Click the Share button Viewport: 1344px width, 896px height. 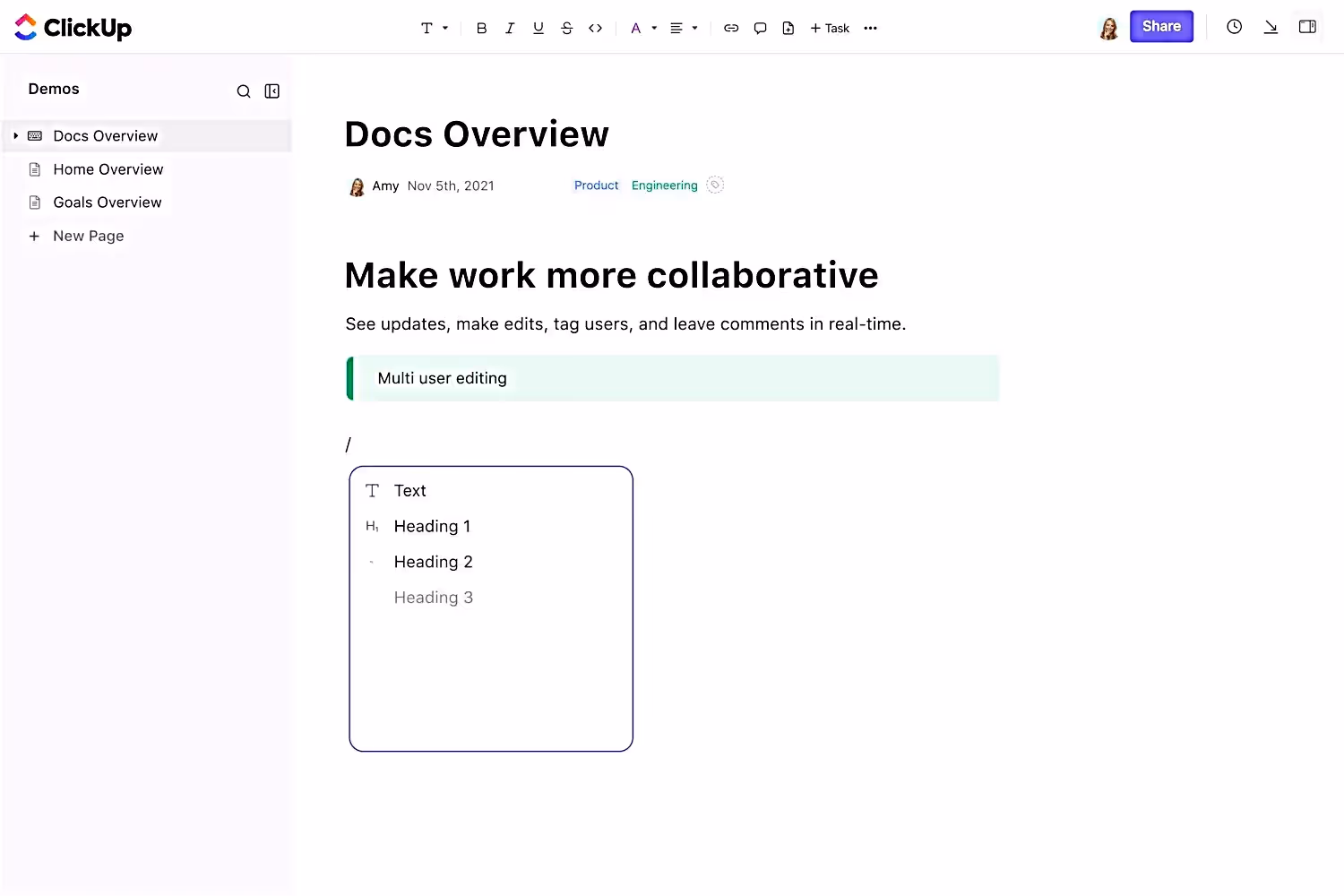[1161, 26]
